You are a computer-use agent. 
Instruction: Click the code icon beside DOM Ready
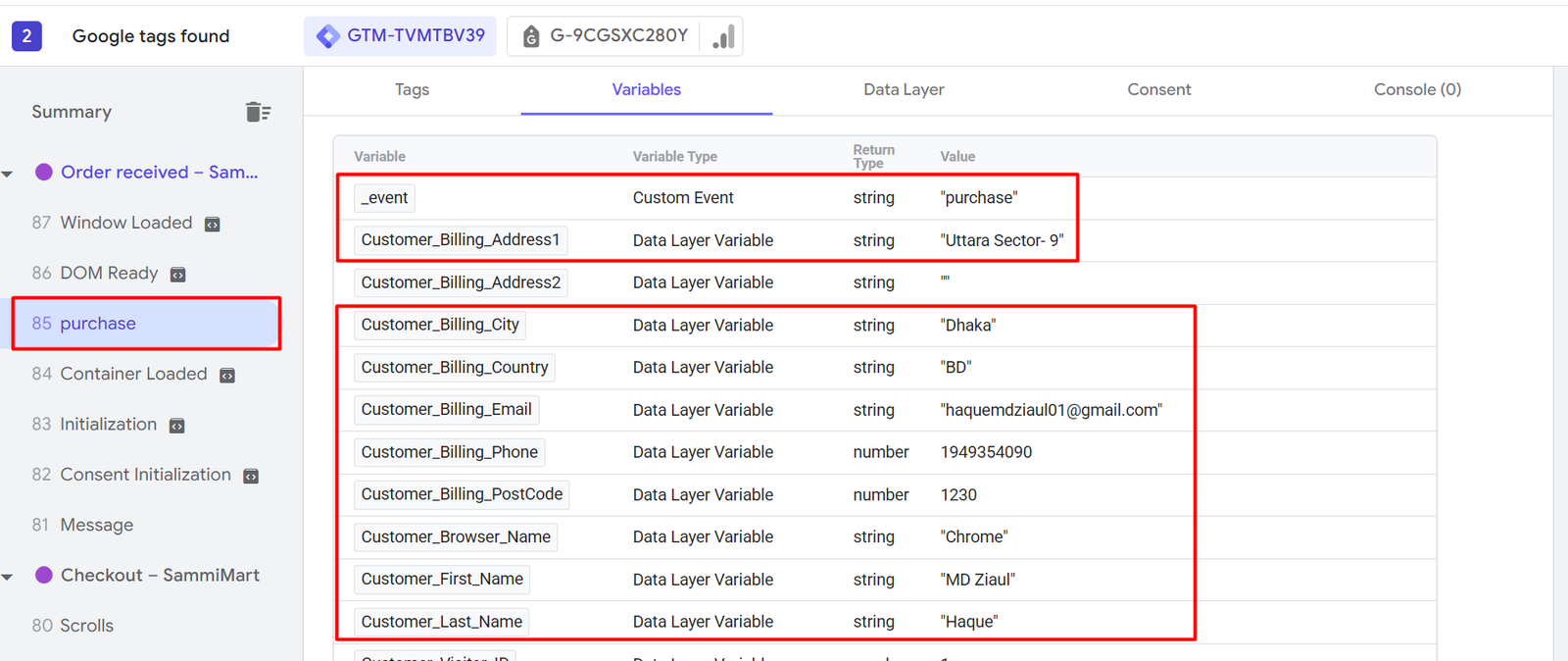click(177, 275)
